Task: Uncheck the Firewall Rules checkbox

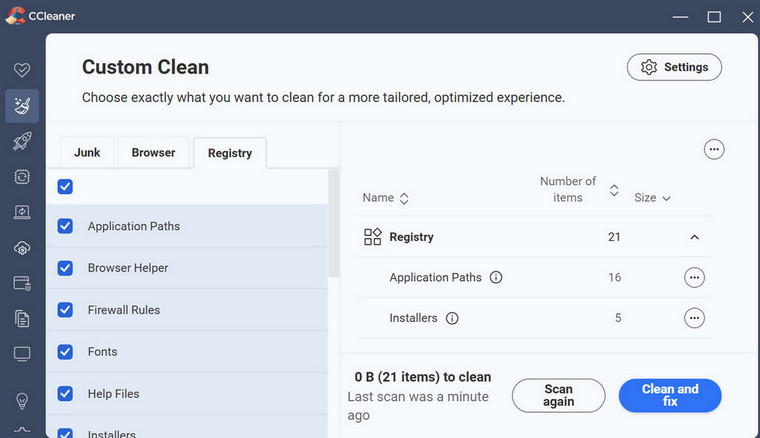Action: (x=65, y=310)
